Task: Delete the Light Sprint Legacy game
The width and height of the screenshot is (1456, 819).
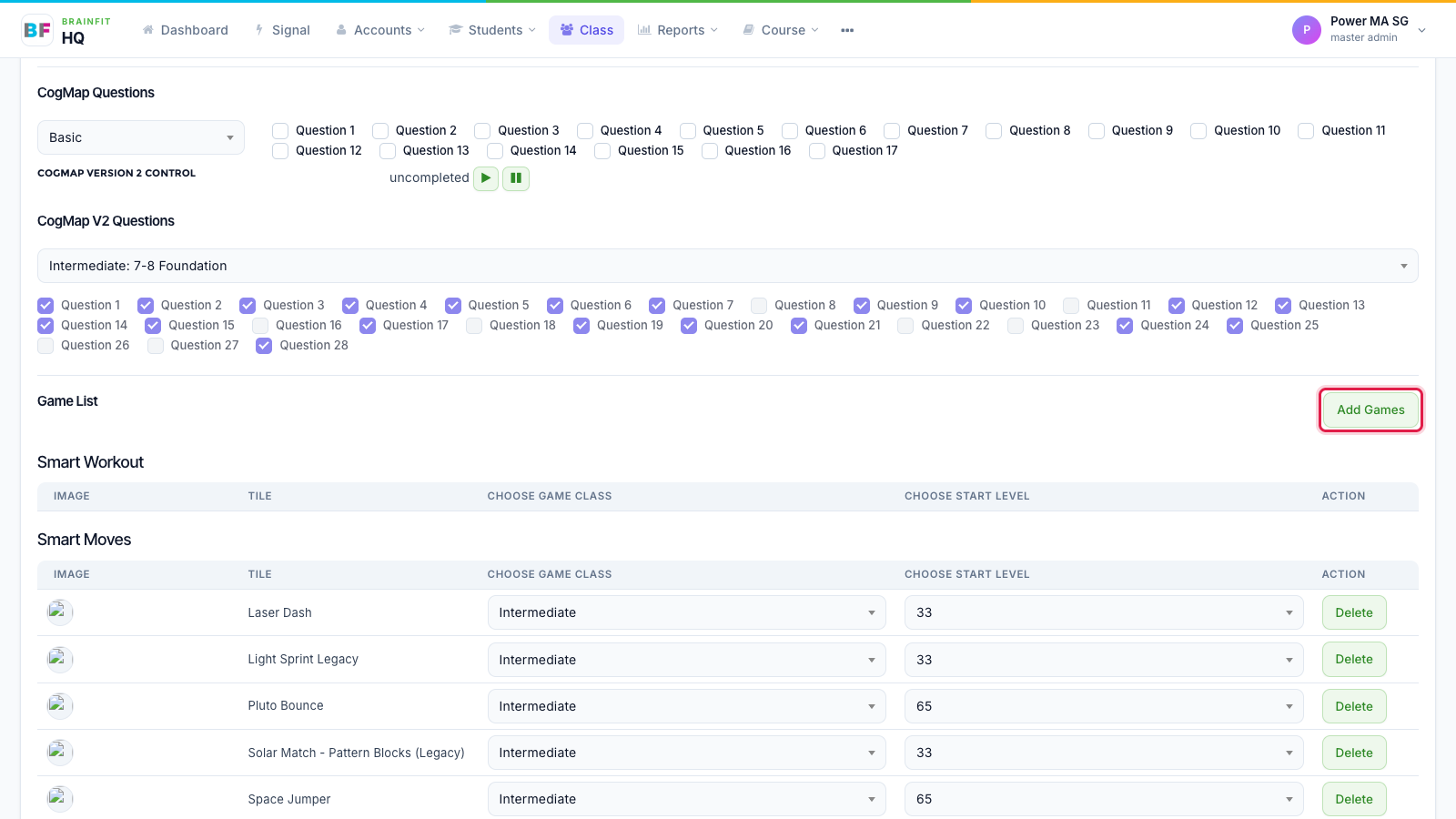Action: pyautogui.click(x=1354, y=659)
